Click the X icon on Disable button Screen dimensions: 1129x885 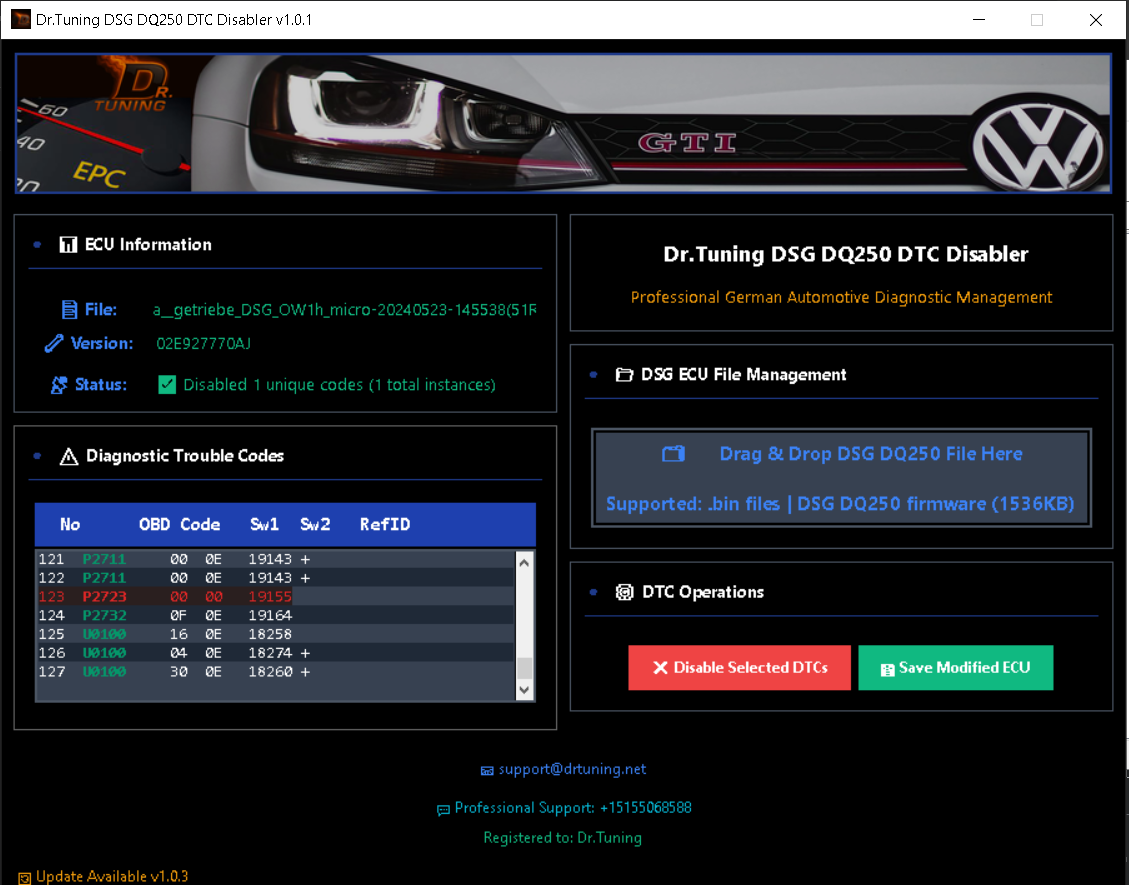660,668
